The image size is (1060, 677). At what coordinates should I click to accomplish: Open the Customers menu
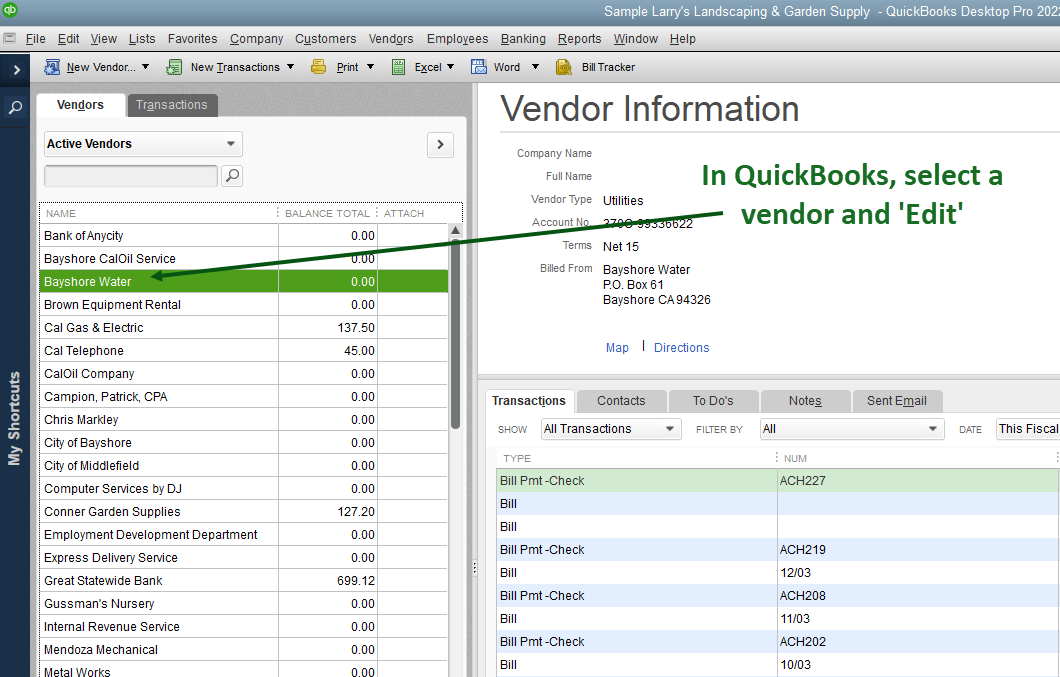point(325,39)
